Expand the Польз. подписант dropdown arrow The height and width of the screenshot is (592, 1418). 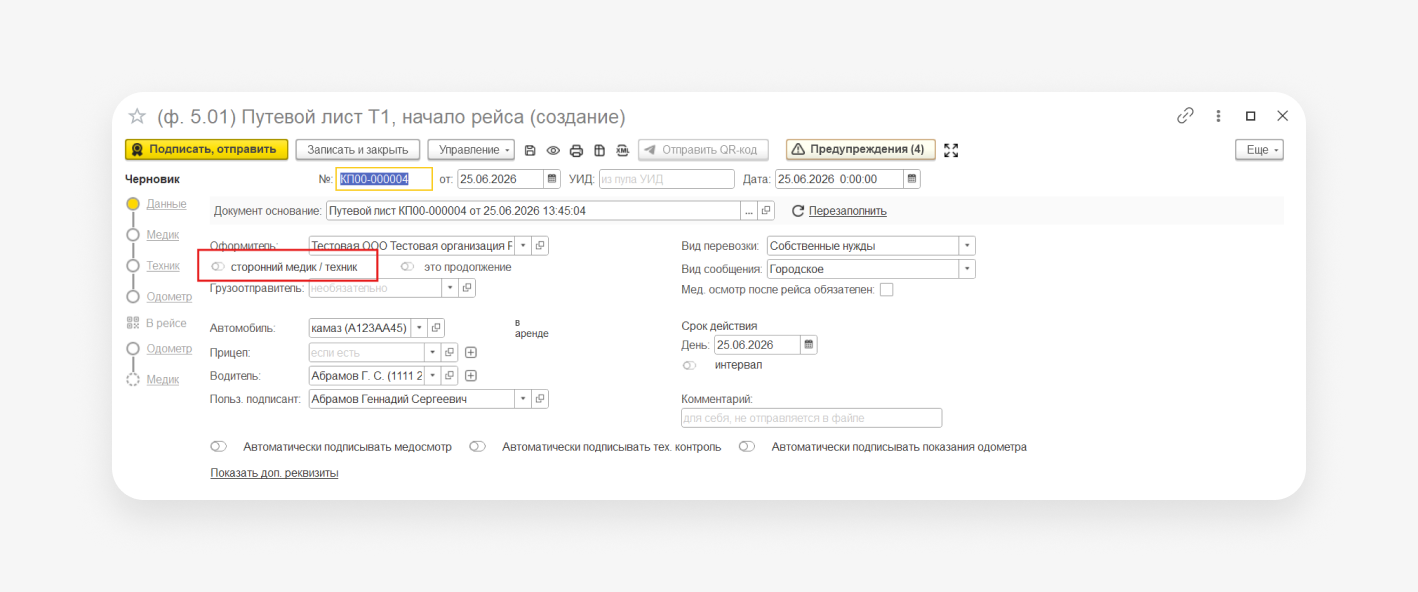[523, 399]
